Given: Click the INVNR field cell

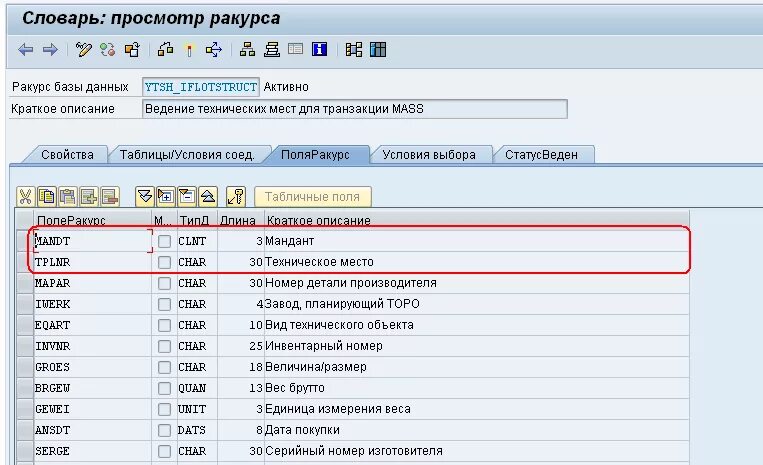Looking at the screenshot, I should tap(92, 346).
